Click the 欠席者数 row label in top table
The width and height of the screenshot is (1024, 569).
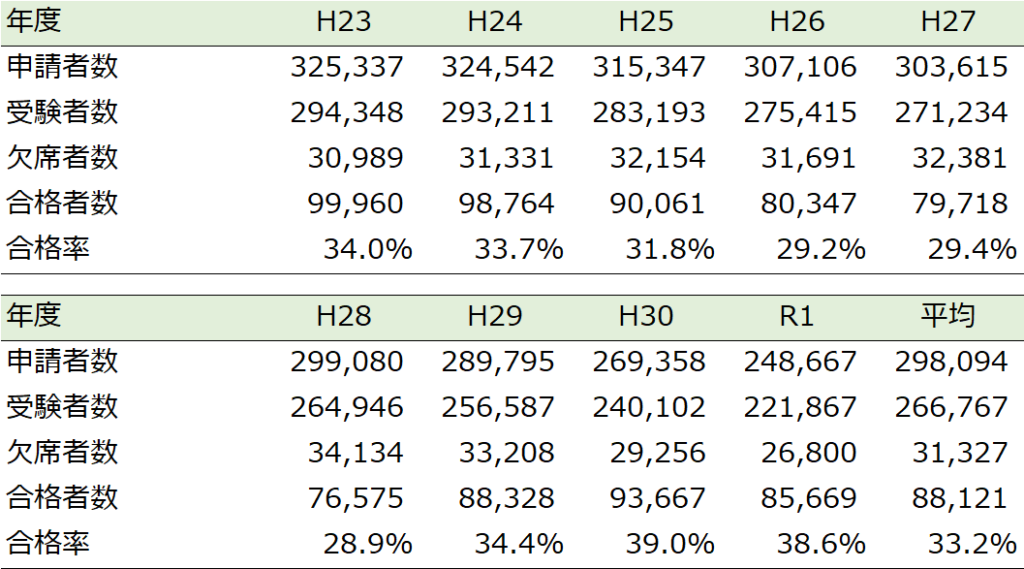coord(62,158)
